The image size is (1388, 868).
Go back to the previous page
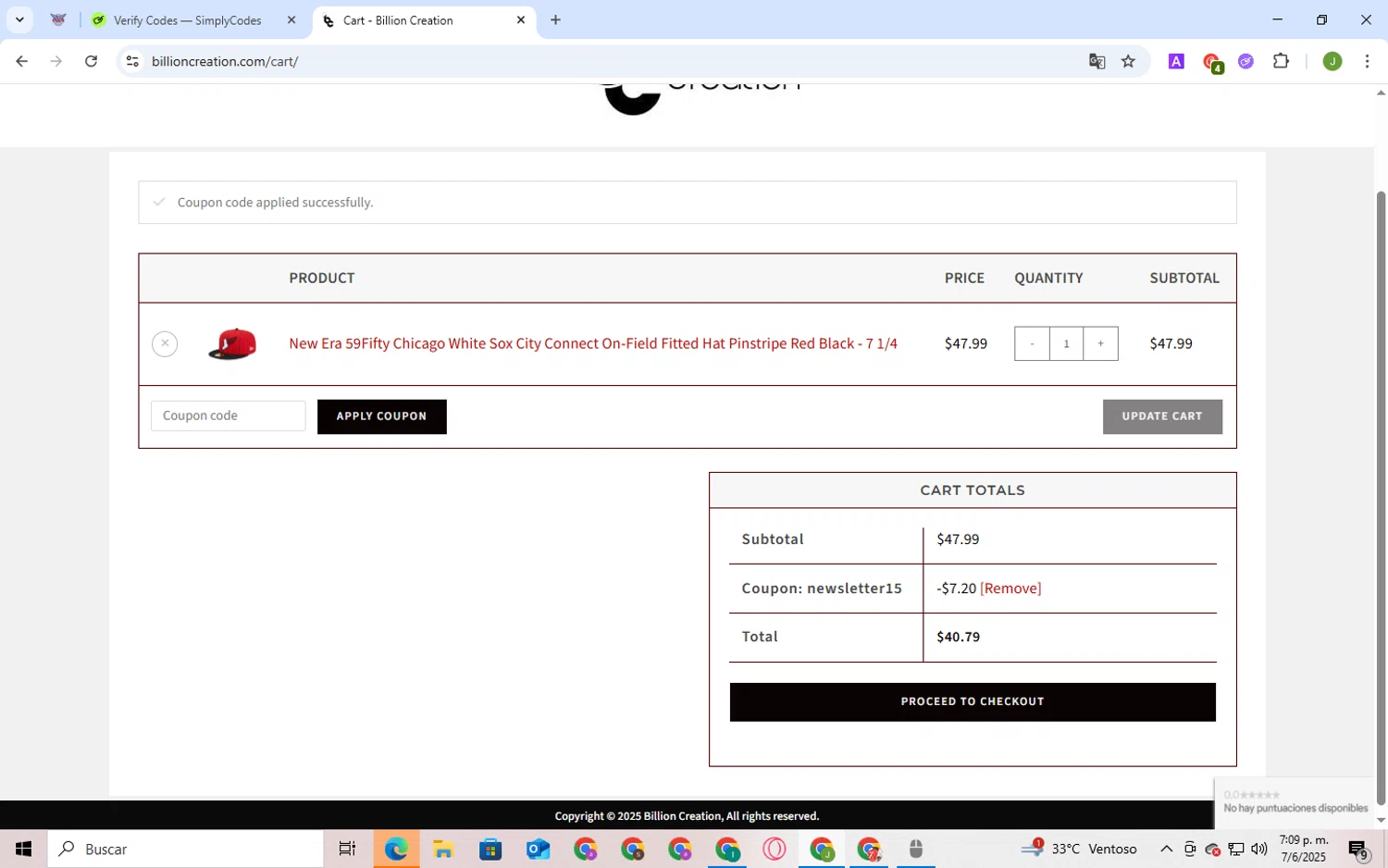(21, 61)
